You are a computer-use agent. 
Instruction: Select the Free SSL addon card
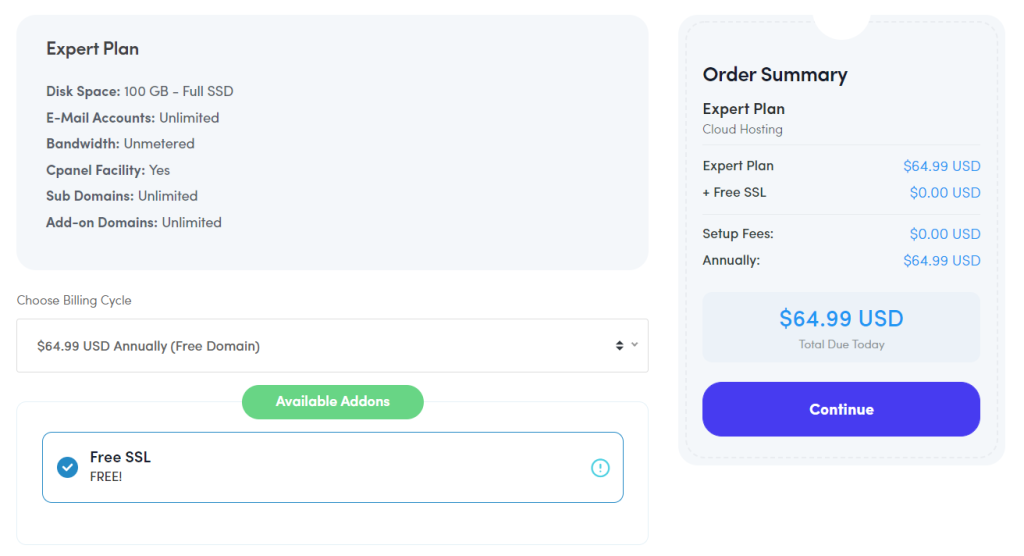pos(333,467)
